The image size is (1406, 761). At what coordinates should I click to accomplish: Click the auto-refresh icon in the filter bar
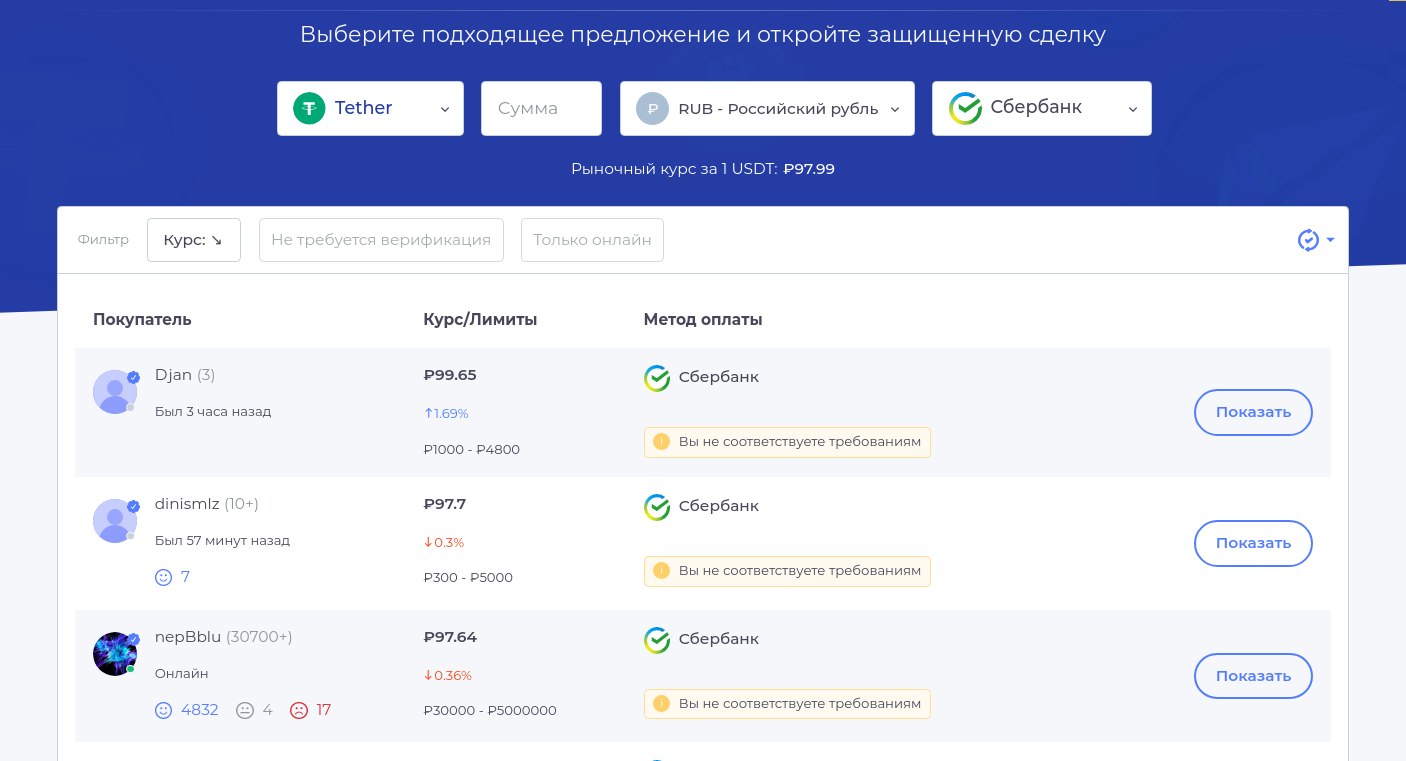click(x=1308, y=240)
